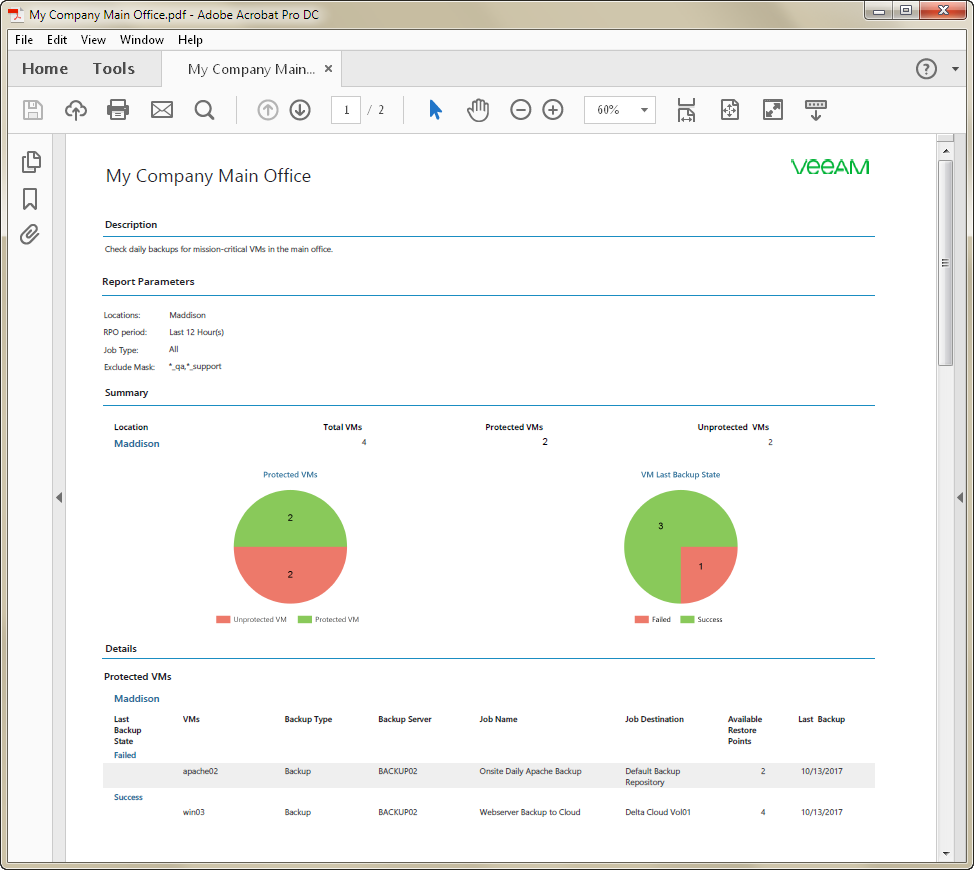The width and height of the screenshot is (974, 870).
Task: Select the My Company Main document tab
Action: (251, 69)
